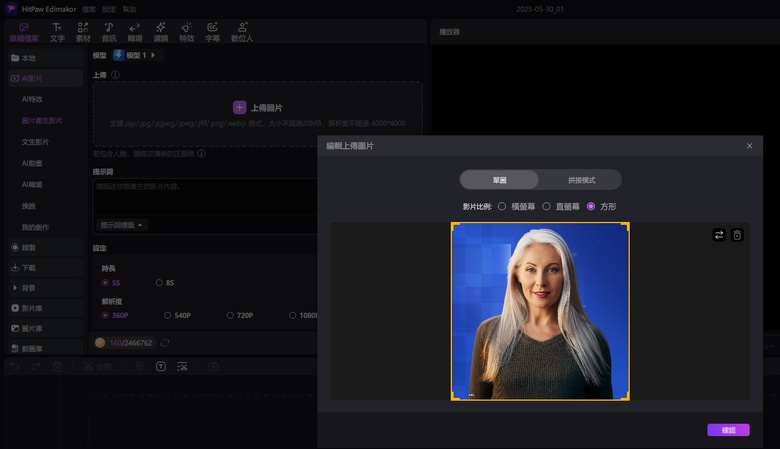Open the 音訊 (Audio) panel
This screenshot has height=449, width=780.
tap(108, 31)
